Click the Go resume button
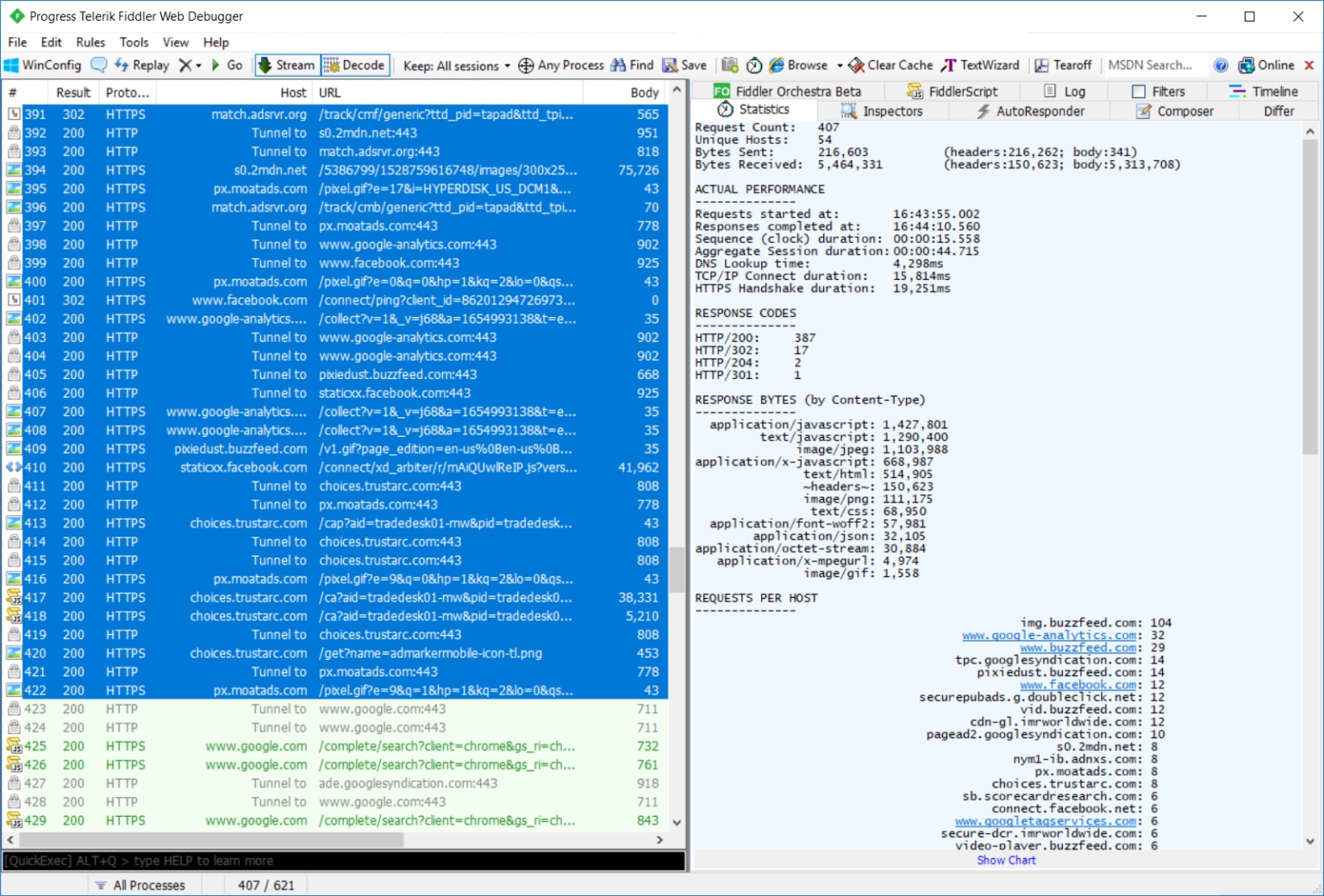The width and height of the screenshot is (1324, 896). pos(227,65)
